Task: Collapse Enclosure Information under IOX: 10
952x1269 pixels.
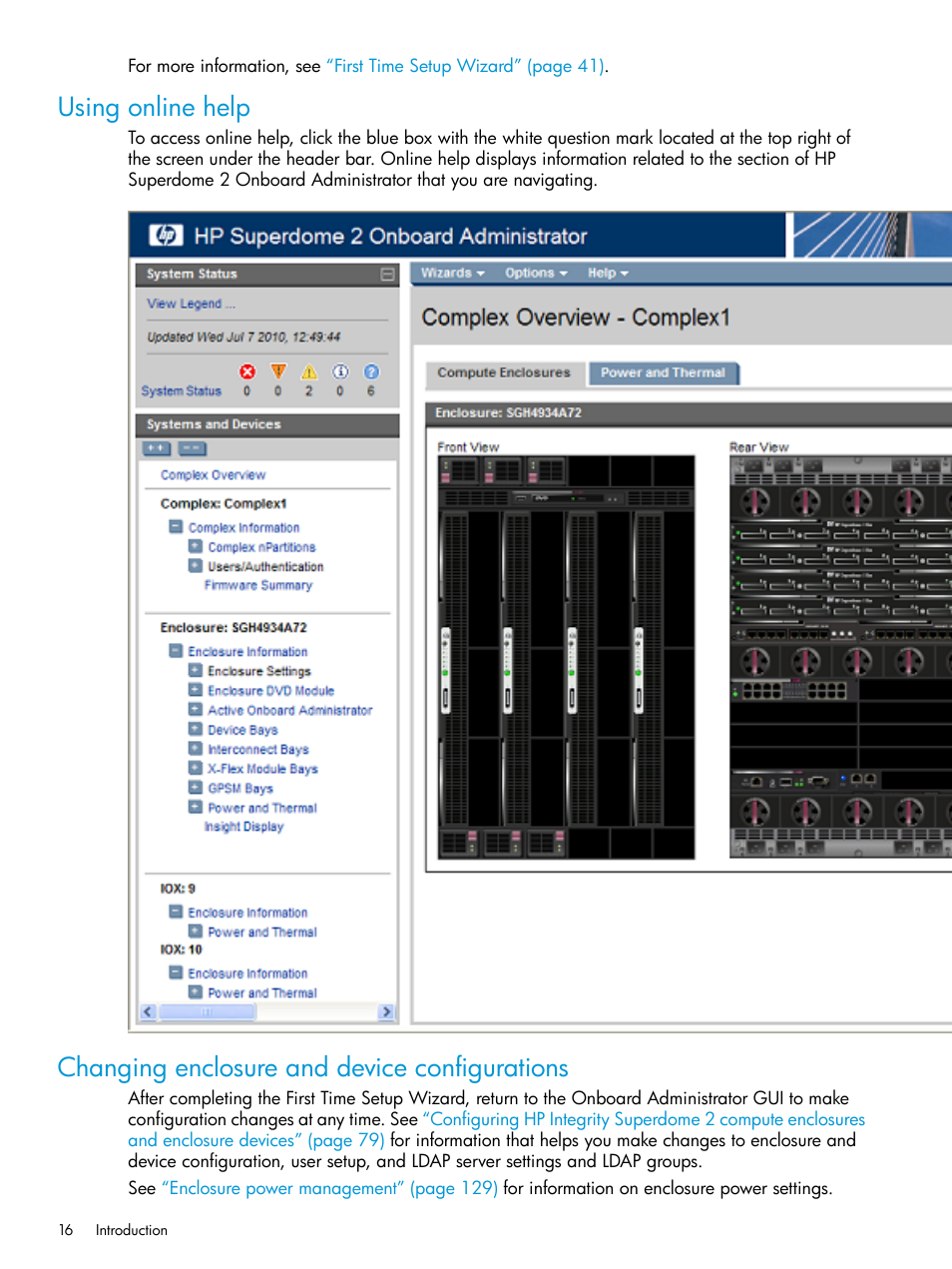Action: point(176,972)
